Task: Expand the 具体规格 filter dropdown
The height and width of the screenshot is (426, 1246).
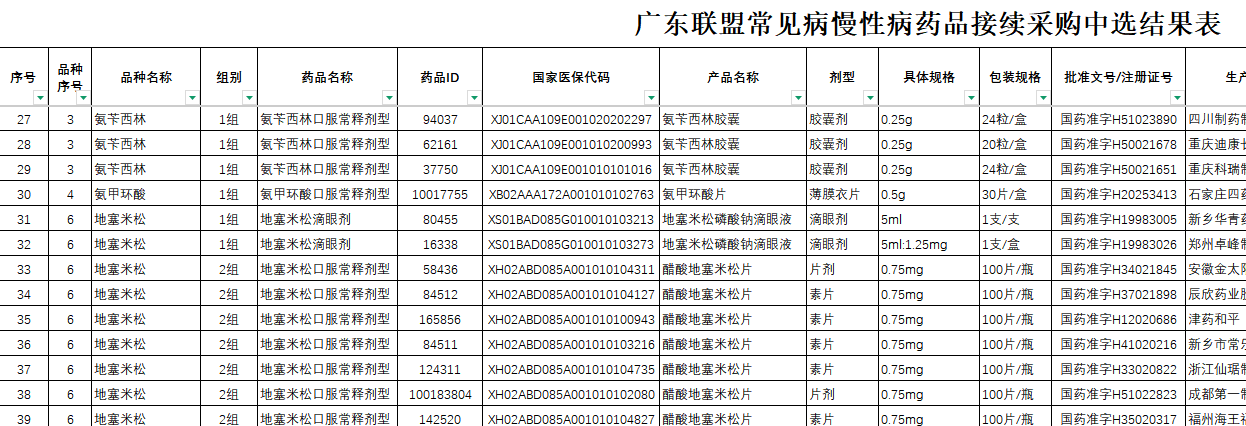Action: point(970,98)
